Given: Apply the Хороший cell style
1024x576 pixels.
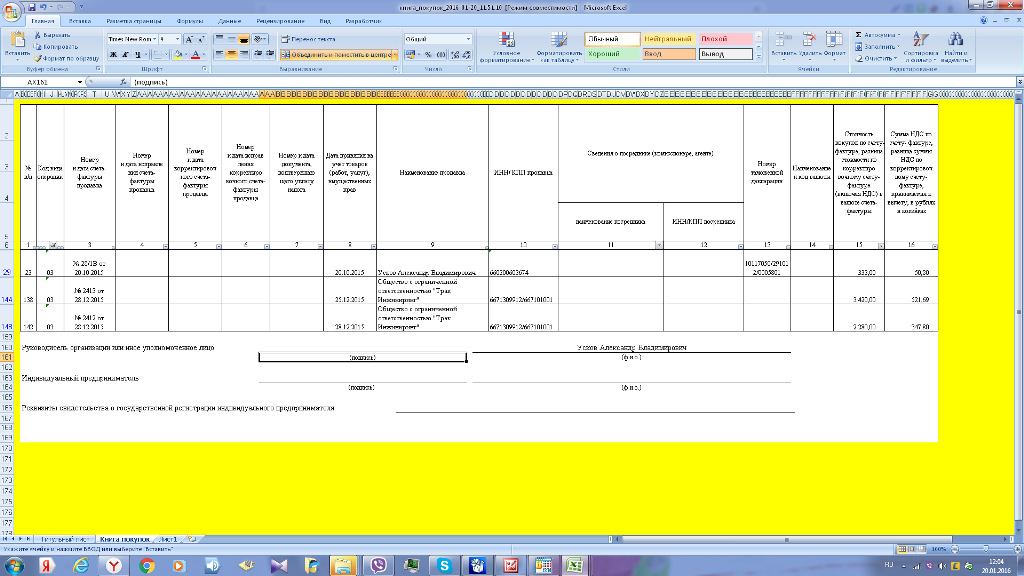Looking at the screenshot, I should pyautogui.click(x=608, y=53).
